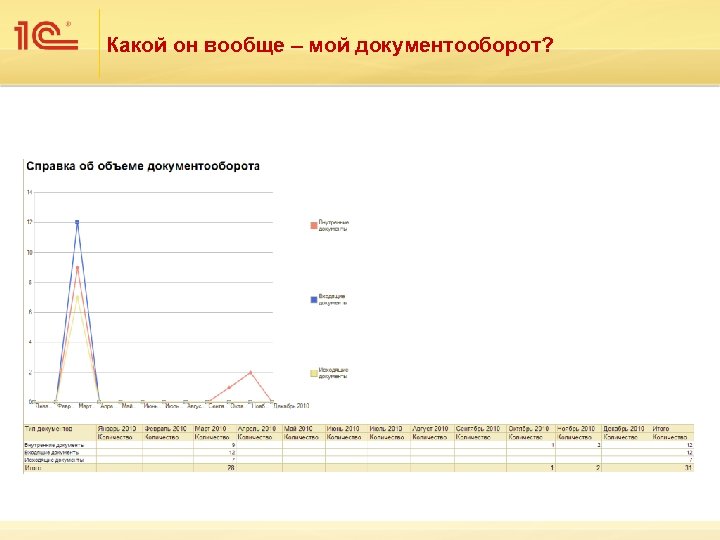
Task: Click the 'Март' chart axis label
Action: [x=85, y=406]
